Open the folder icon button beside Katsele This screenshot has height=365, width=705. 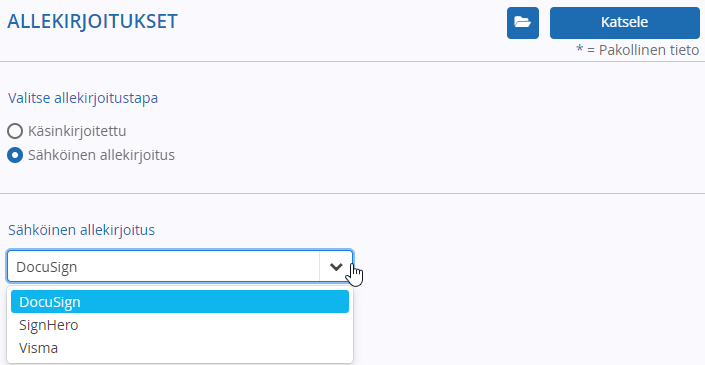(522, 22)
